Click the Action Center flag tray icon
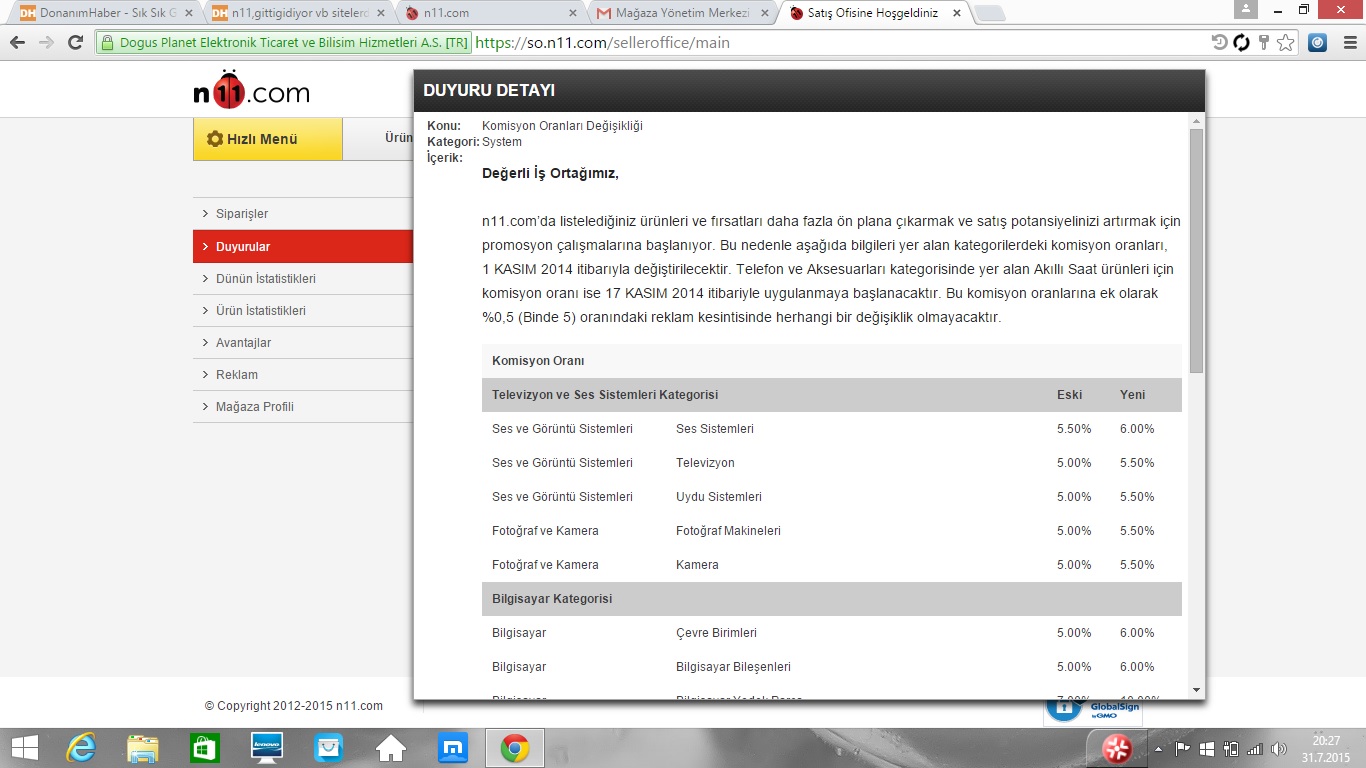Image resolution: width=1366 pixels, height=768 pixels. [x=1182, y=748]
